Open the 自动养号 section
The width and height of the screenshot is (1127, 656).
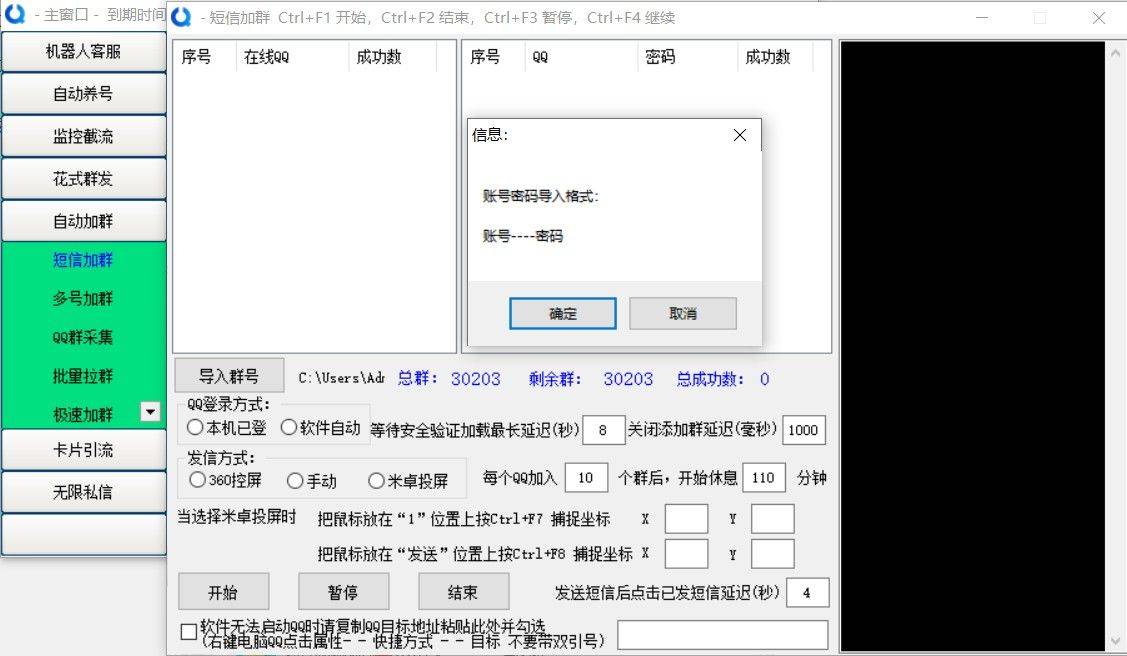coord(83,94)
